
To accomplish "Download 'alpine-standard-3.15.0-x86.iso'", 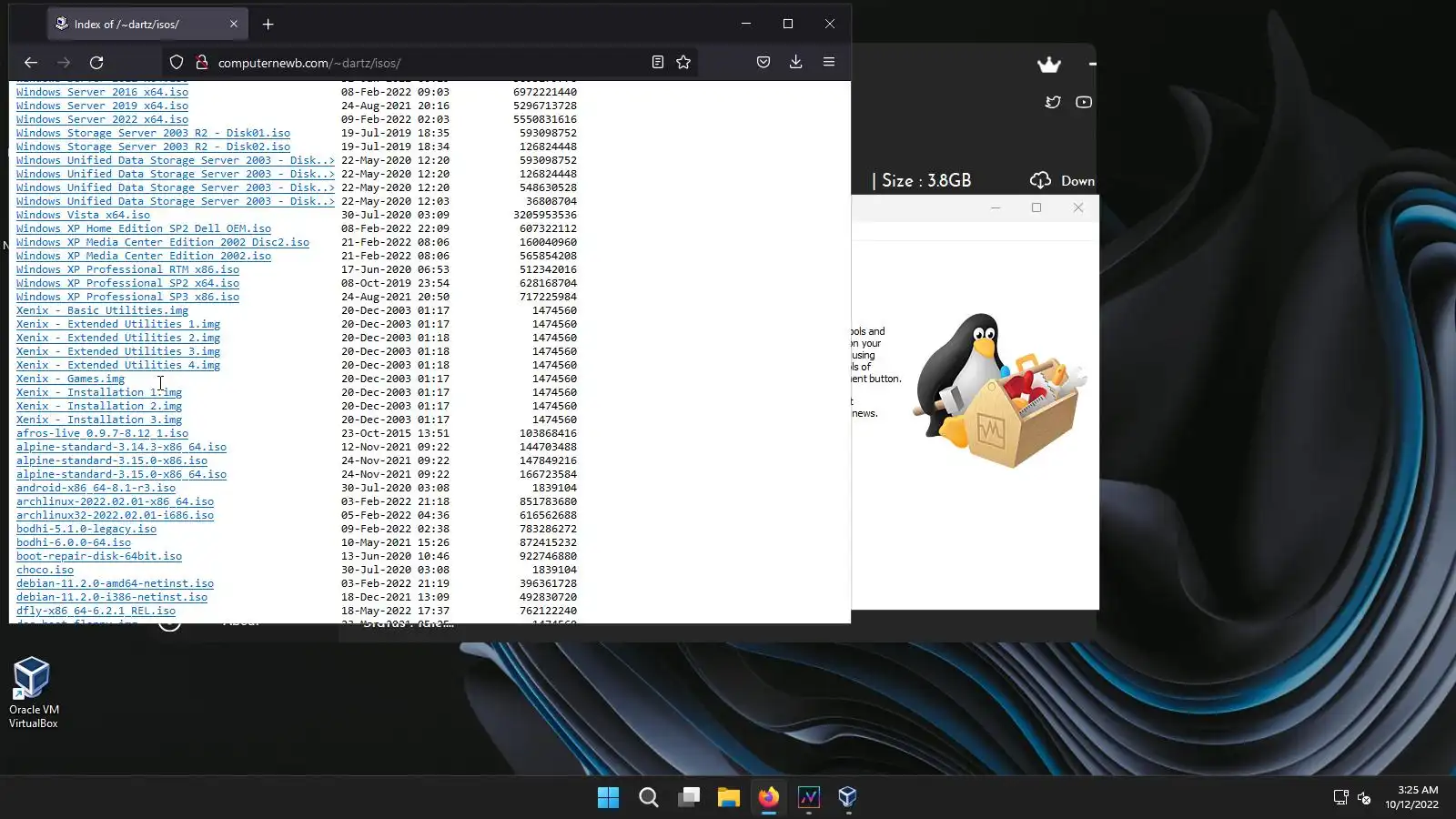I will point(112,460).
